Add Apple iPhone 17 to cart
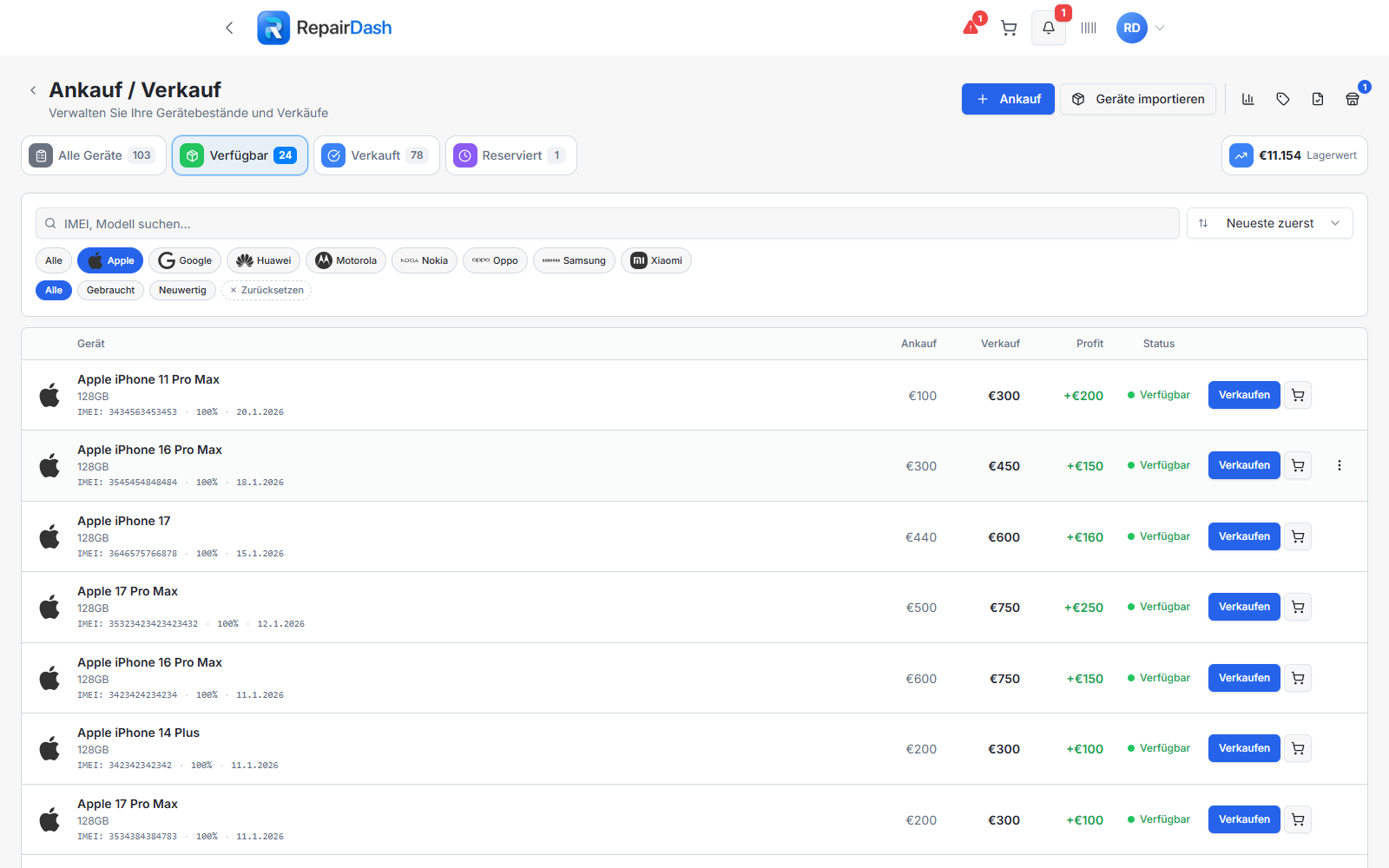Screen dimensions: 1389x868 pyautogui.click(x=1298, y=536)
